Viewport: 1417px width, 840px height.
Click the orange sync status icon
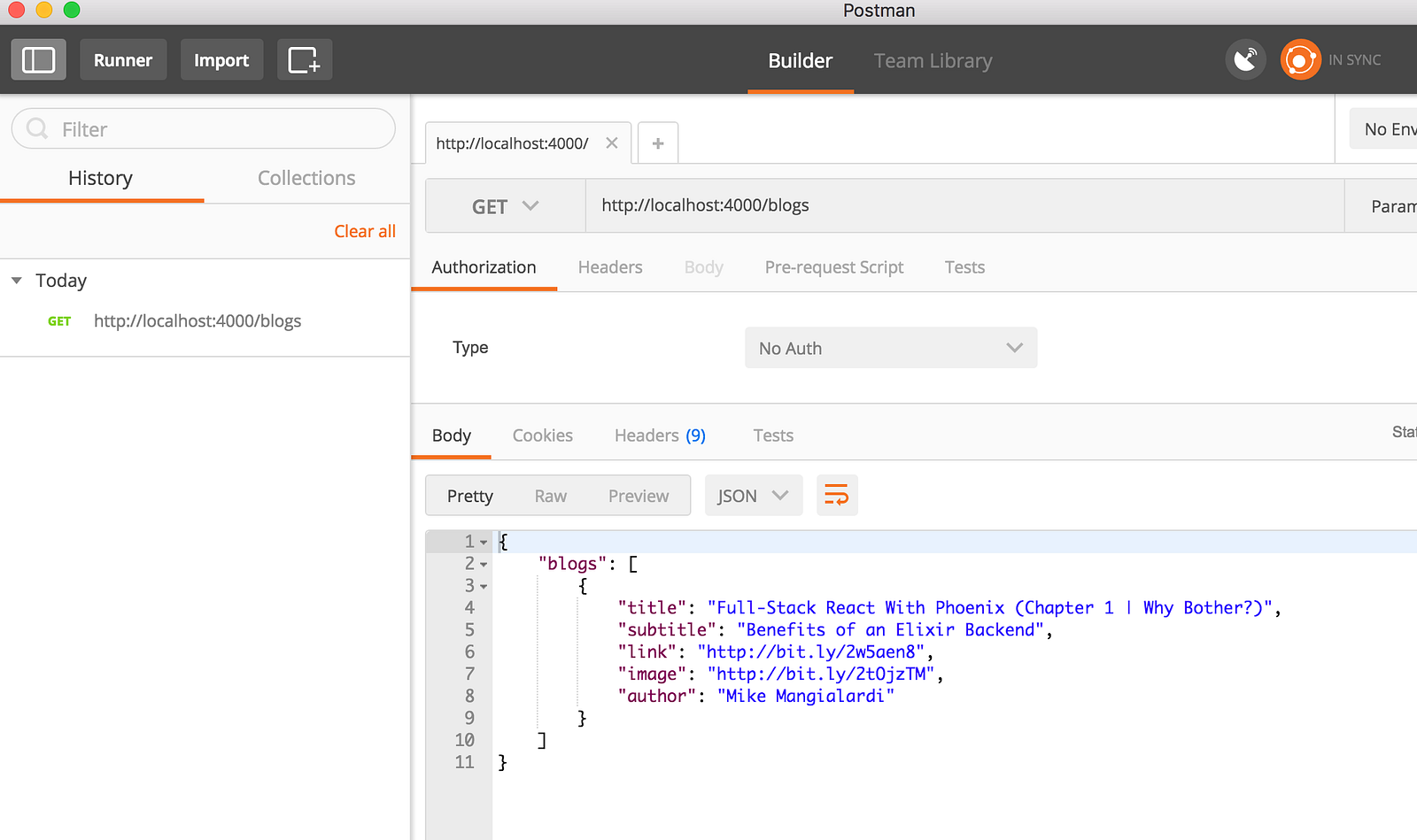[1300, 60]
